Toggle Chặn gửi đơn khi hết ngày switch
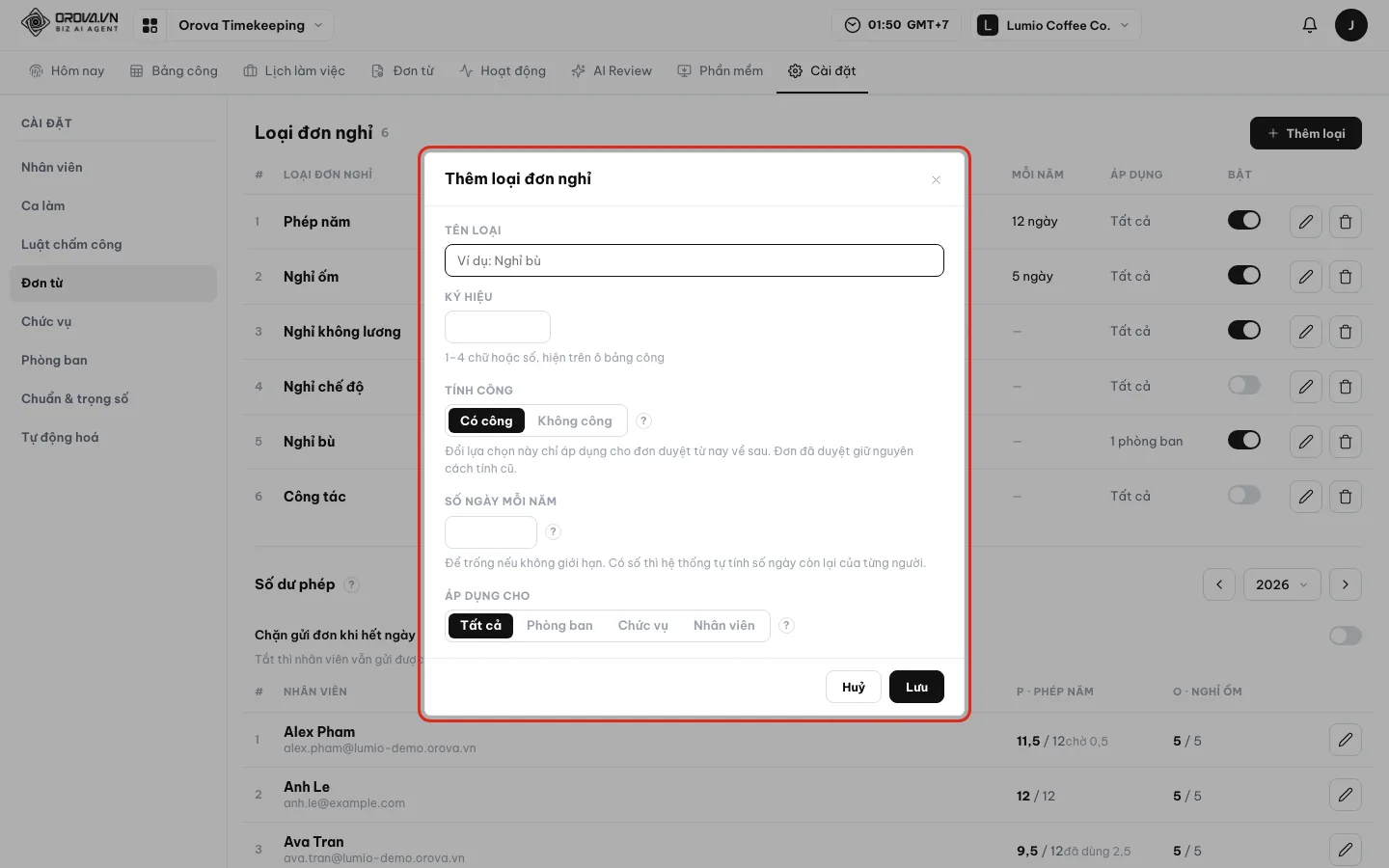The width and height of the screenshot is (1389, 868). pos(1345,636)
